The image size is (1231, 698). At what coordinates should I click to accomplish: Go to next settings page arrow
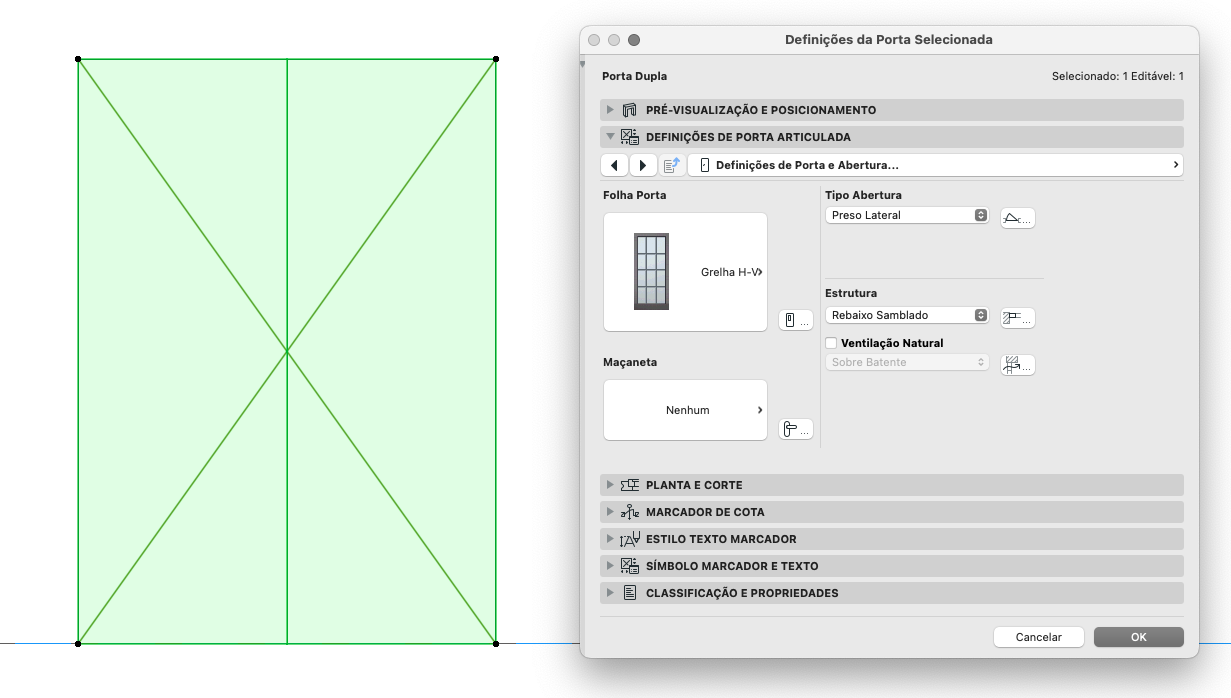(x=643, y=165)
